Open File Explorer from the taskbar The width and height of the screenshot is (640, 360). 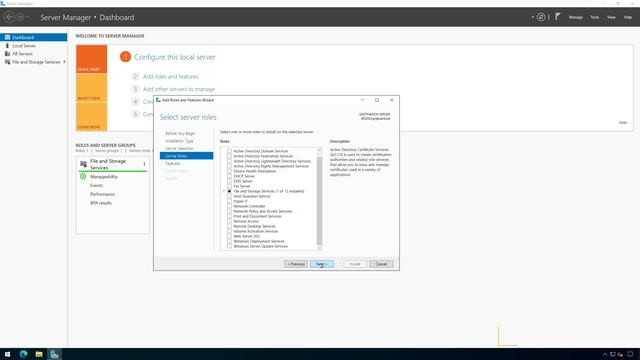(39, 354)
